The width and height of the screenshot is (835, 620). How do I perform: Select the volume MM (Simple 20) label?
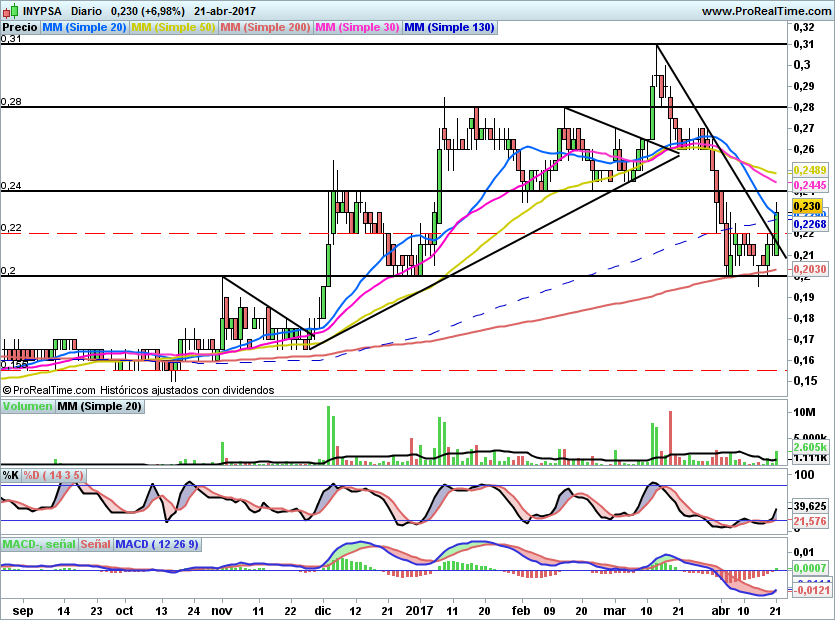pyautogui.click(x=99, y=407)
